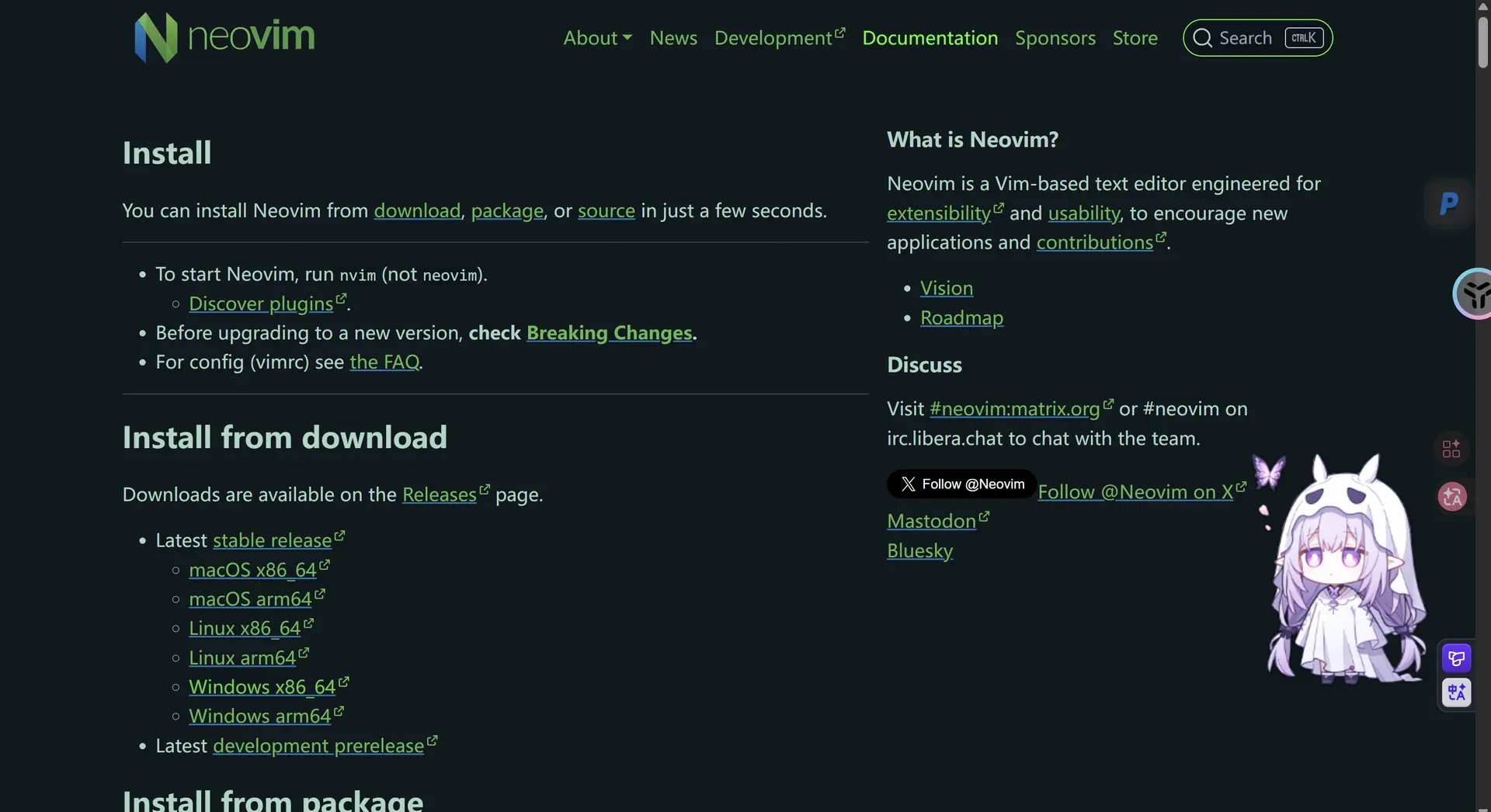
Task: Click the external-link icon beside Development
Action: [x=839, y=33]
